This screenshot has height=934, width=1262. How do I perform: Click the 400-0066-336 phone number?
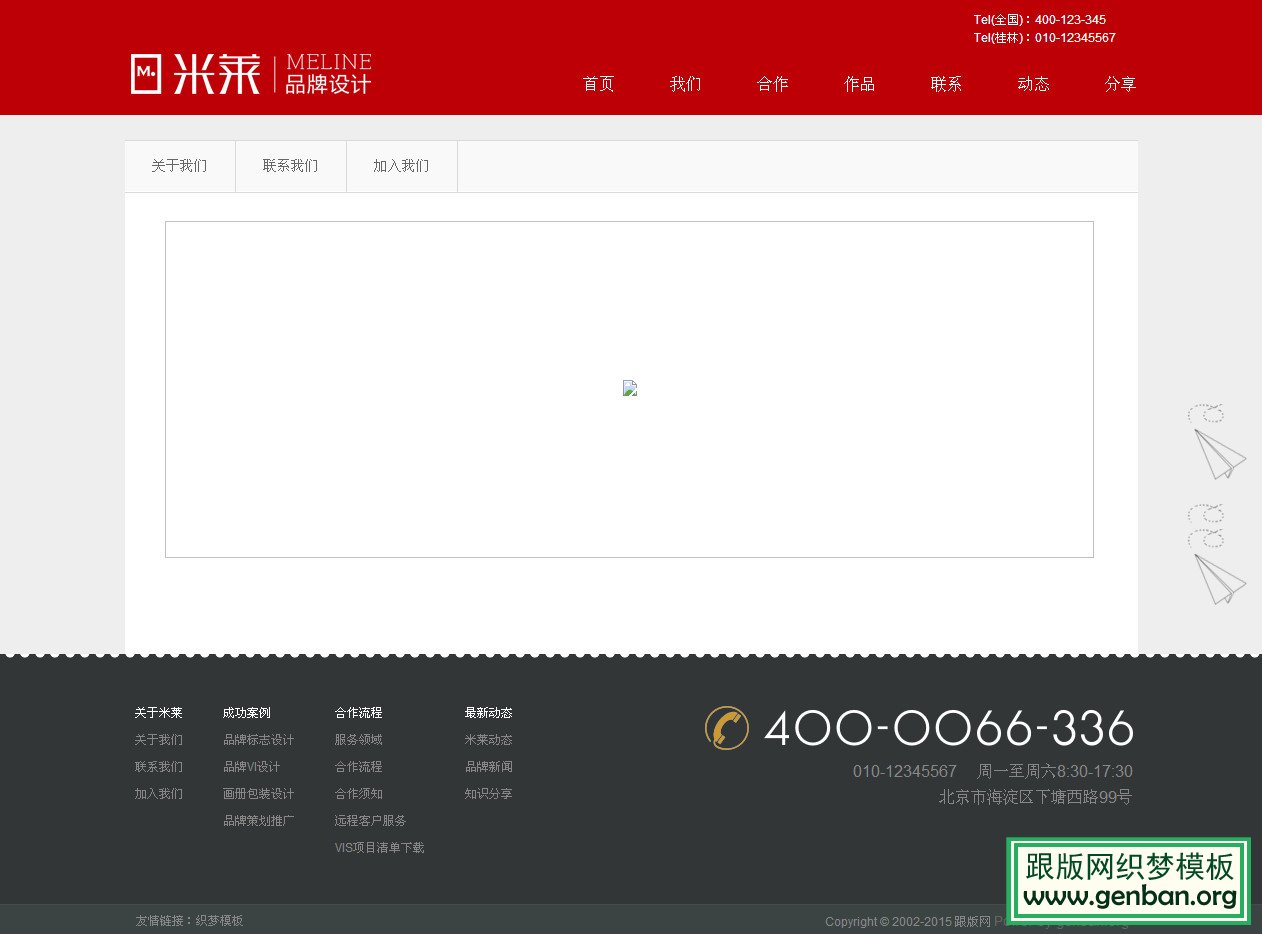pos(948,729)
